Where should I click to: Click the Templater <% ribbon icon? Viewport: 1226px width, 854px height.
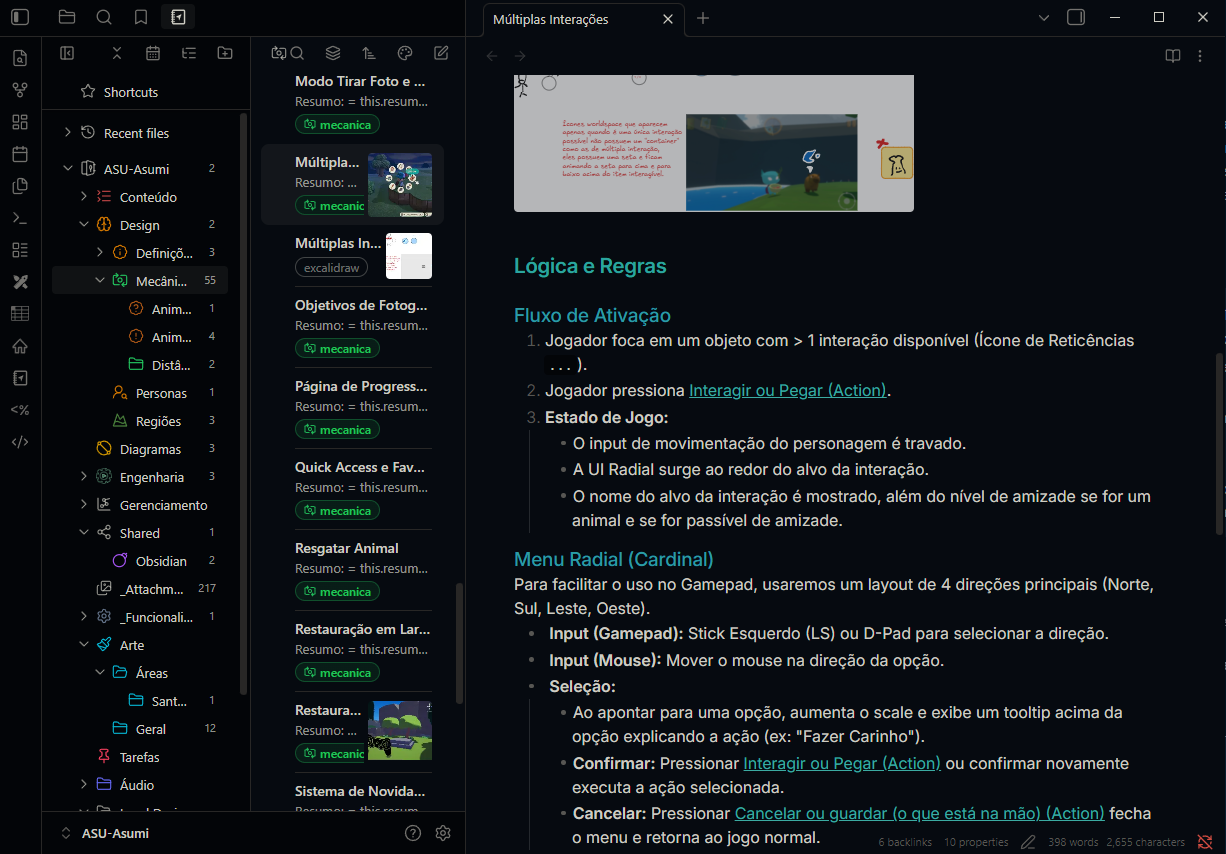[20, 410]
